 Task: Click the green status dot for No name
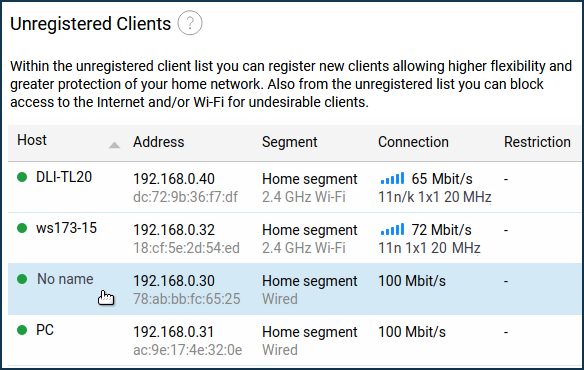[22, 279]
